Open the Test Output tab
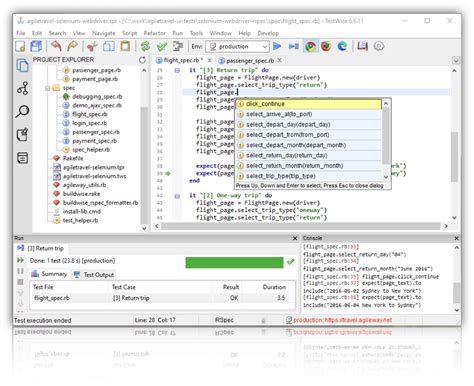 click(x=95, y=275)
